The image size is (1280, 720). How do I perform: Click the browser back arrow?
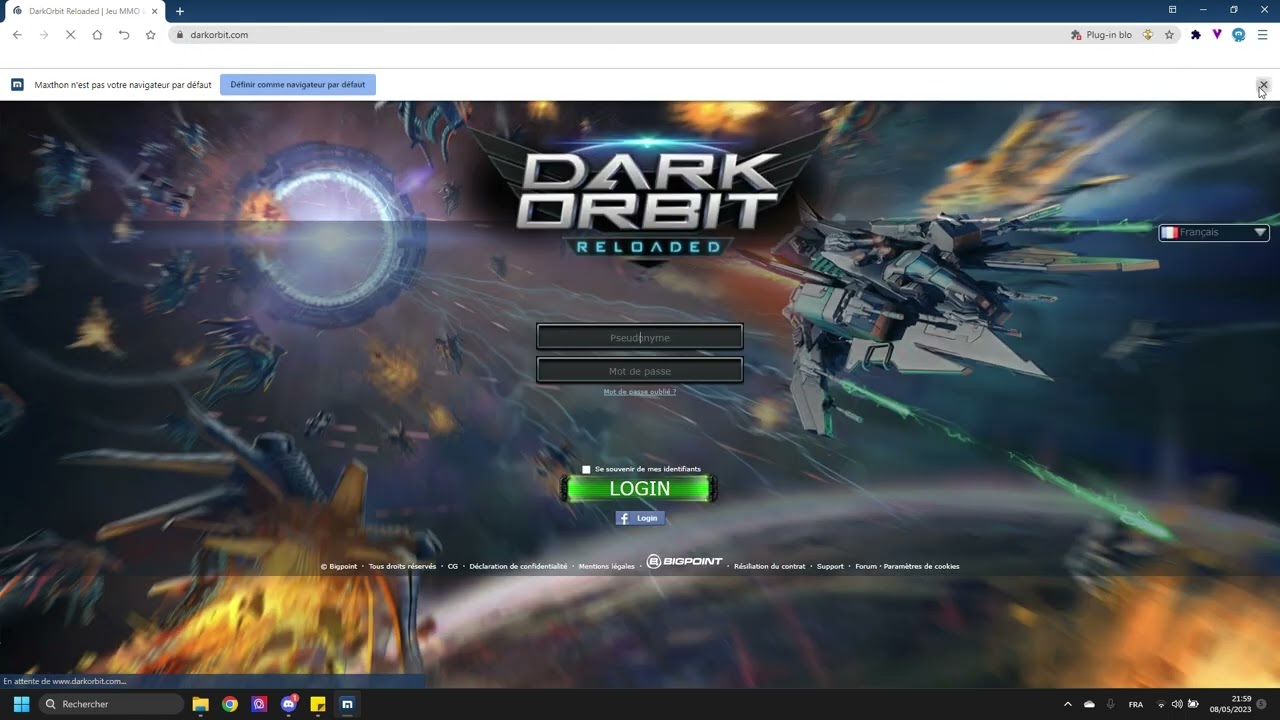17,35
